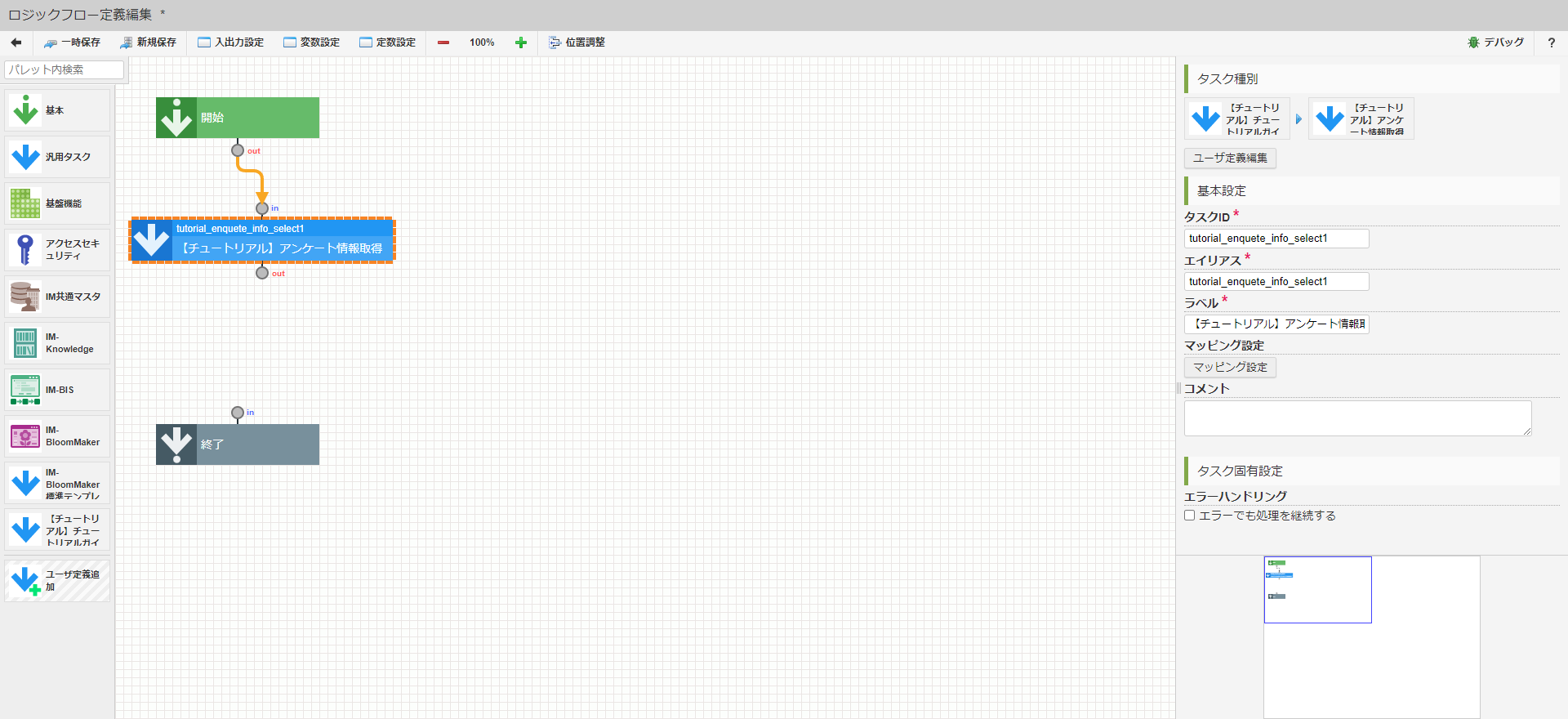Screen dimensions: 1568x719
Task: Zoom in with the green plus icon
Action: [521, 42]
